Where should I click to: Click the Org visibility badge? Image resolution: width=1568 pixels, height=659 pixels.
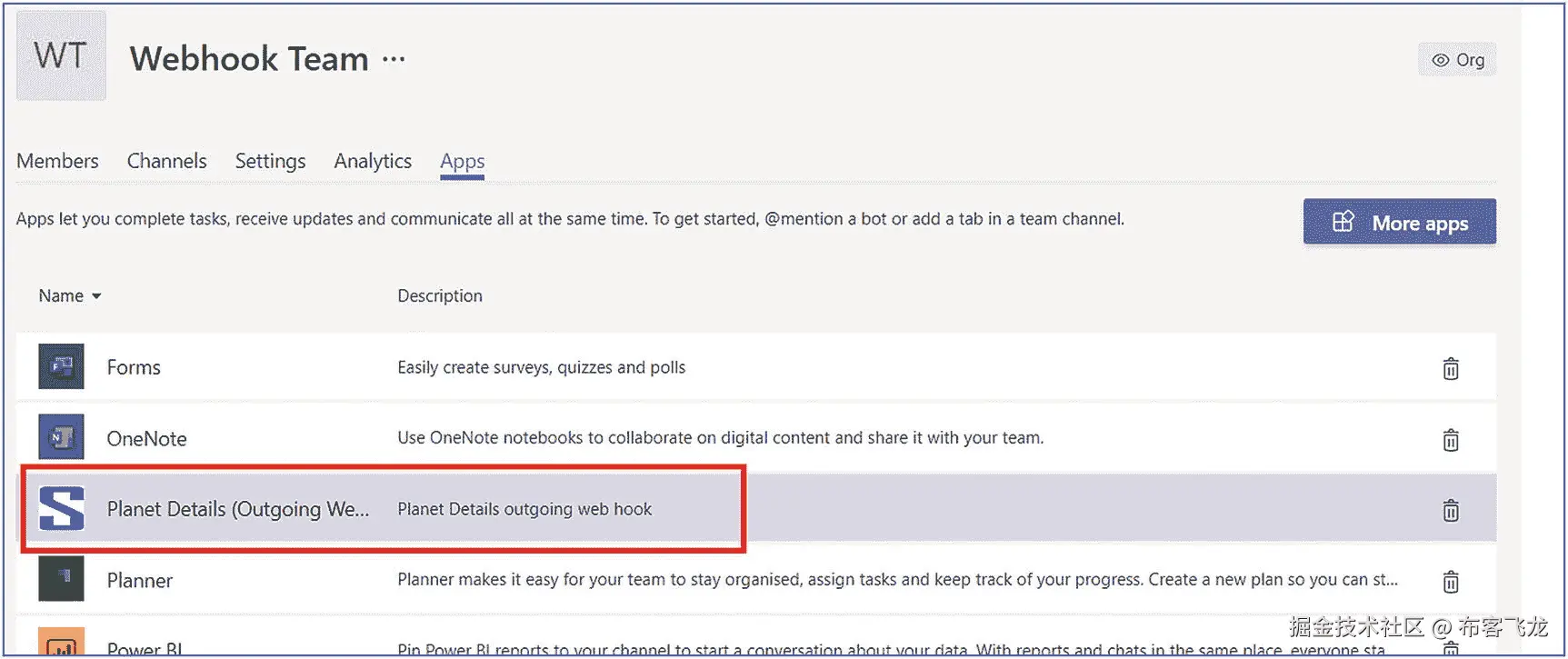1457,60
